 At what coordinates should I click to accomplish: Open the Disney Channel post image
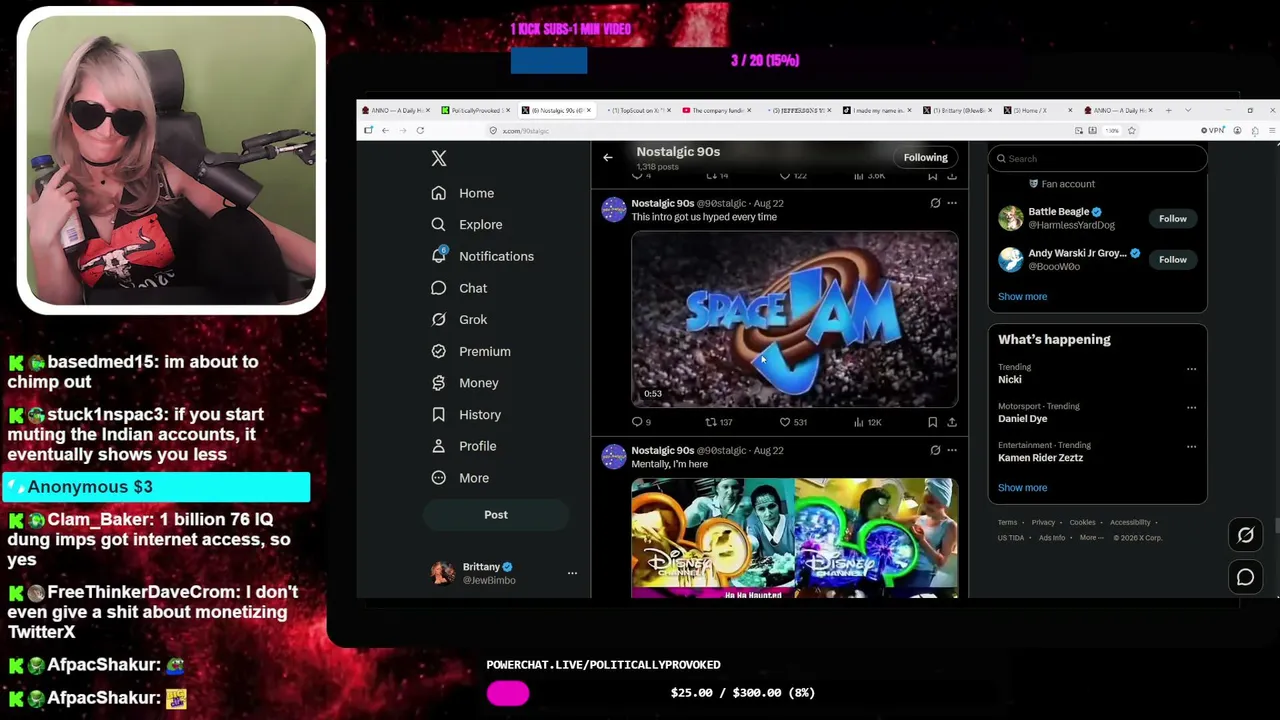tap(795, 538)
